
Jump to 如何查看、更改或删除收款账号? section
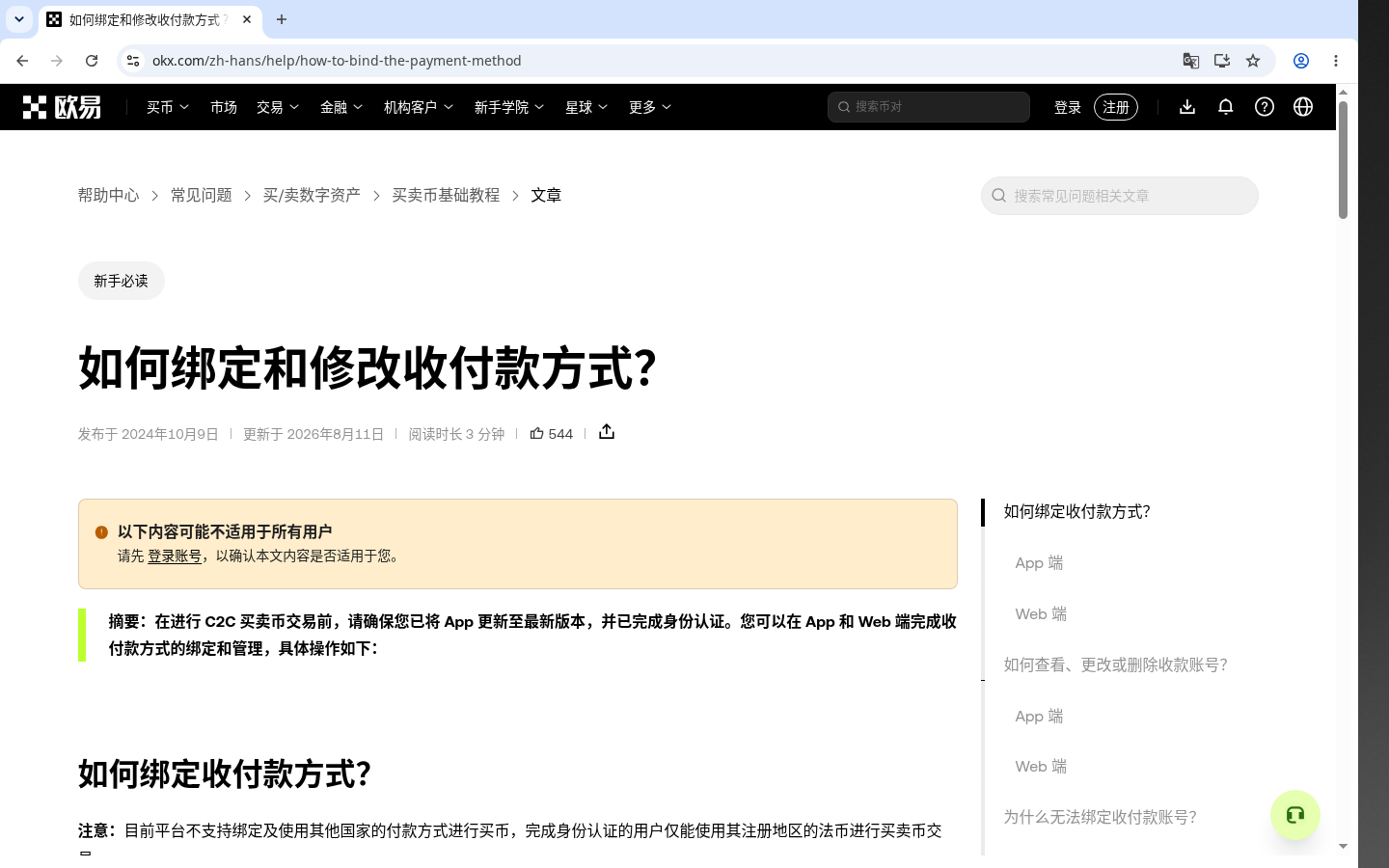point(1116,665)
